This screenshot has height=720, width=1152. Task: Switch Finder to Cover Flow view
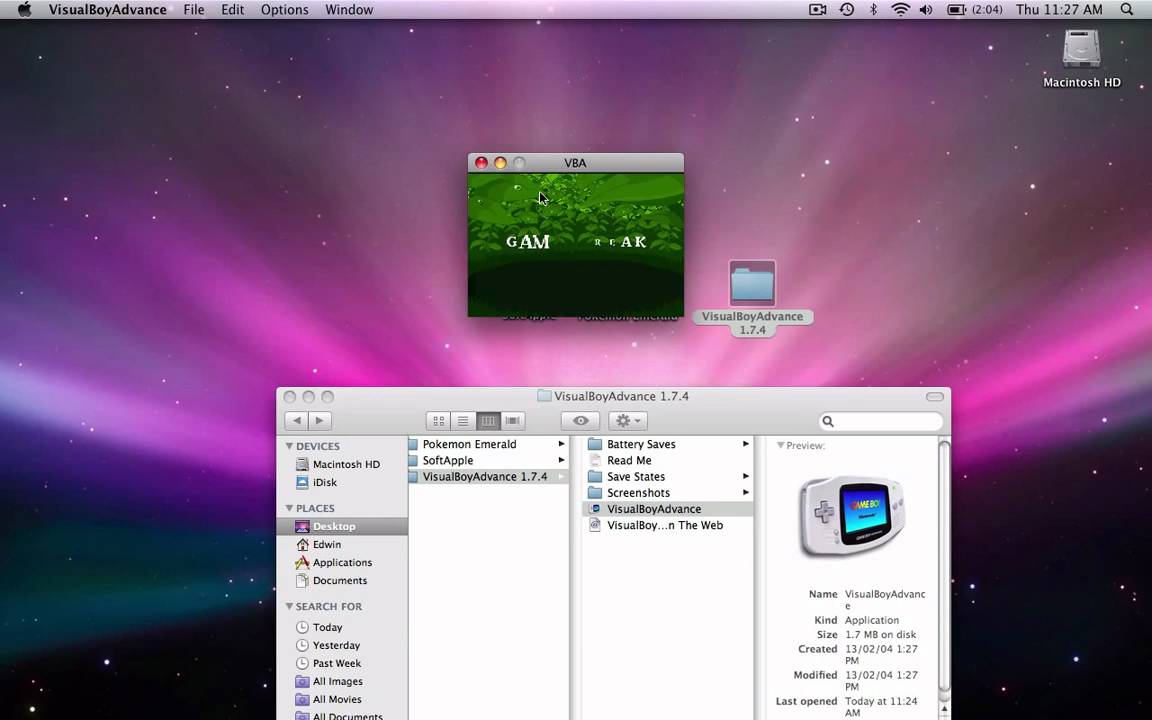tap(513, 421)
